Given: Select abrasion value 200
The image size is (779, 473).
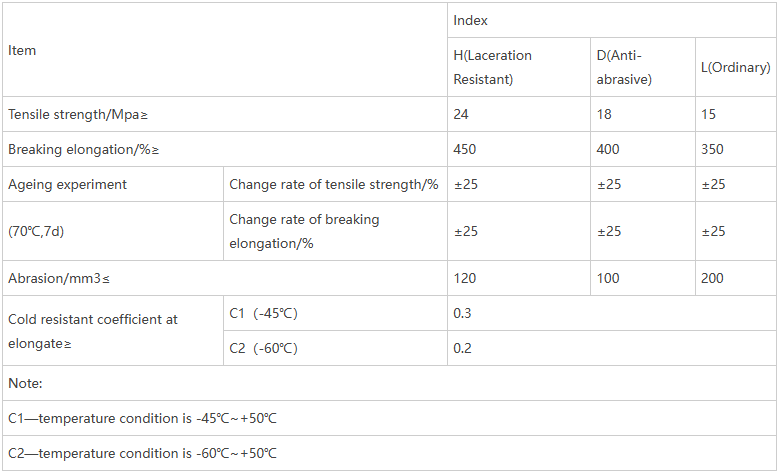Looking at the screenshot, I should [712, 278].
